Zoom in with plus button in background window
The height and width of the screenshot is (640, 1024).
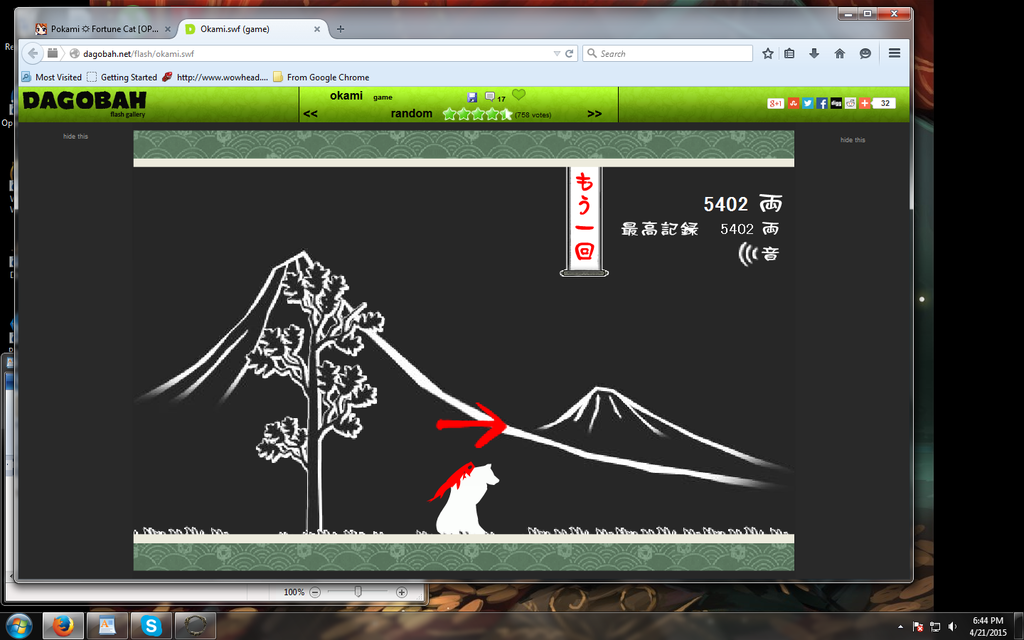coord(402,592)
